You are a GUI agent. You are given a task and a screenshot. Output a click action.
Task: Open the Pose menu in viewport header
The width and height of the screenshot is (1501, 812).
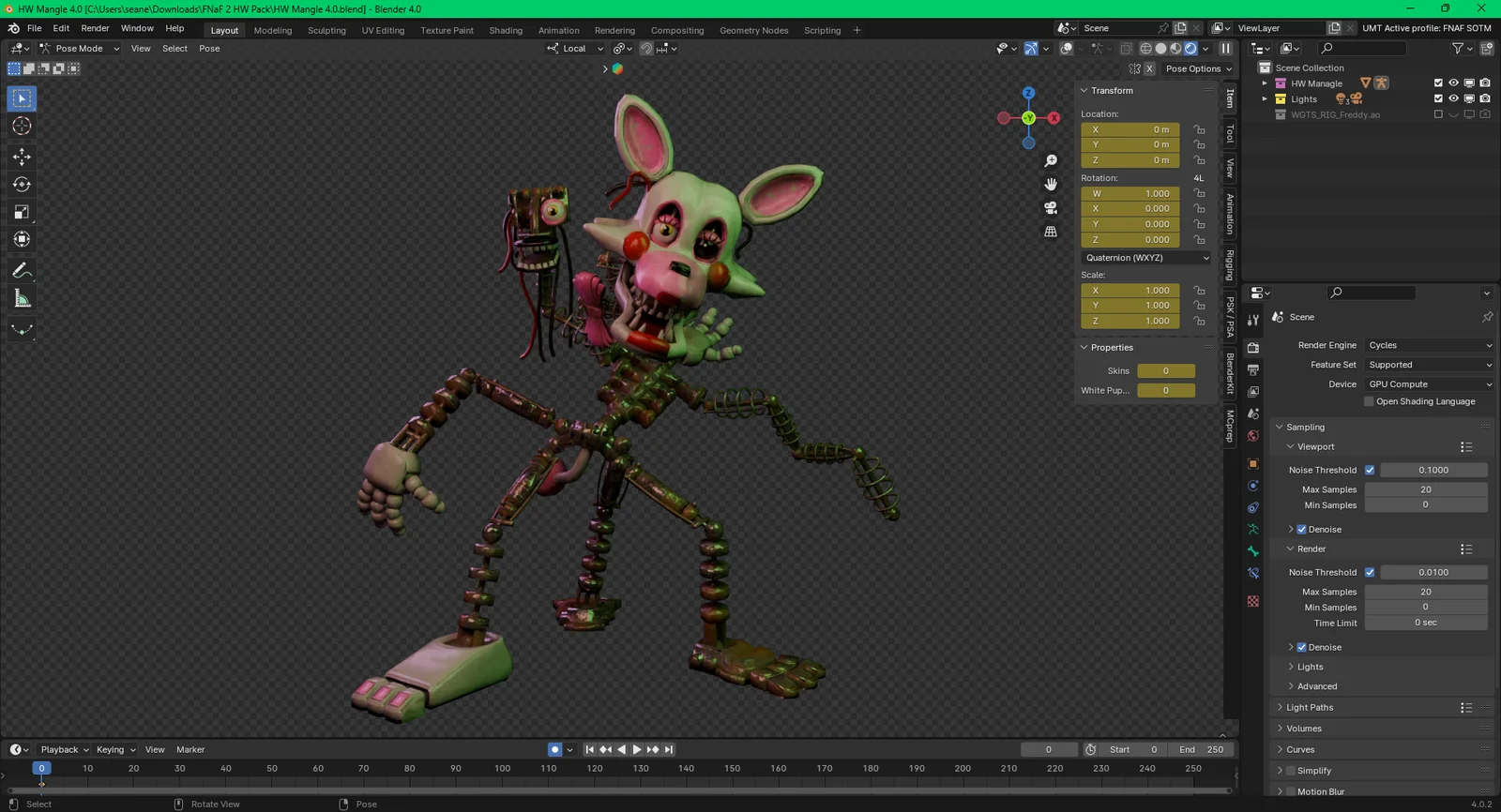click(209, 49)
